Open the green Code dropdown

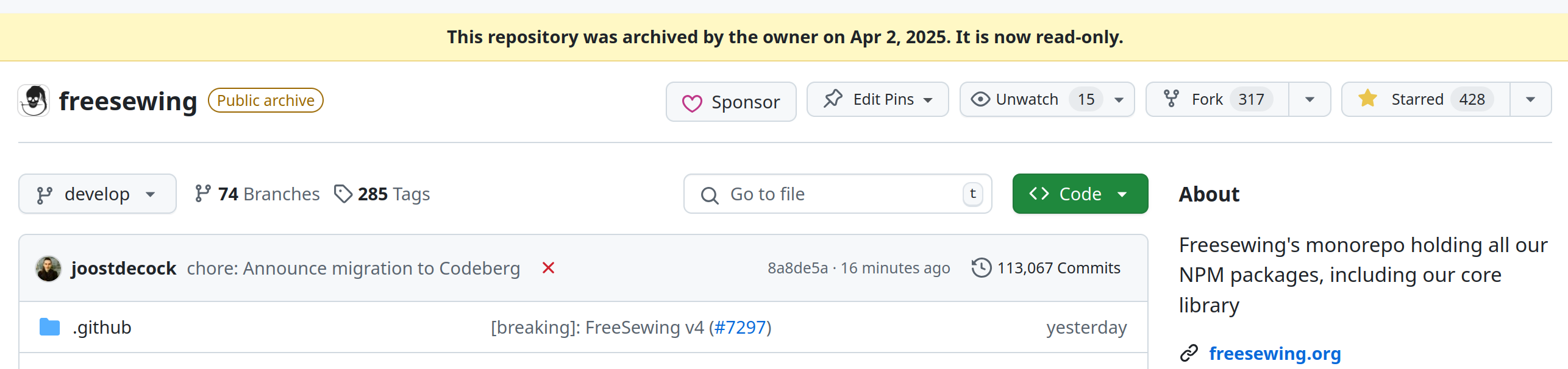point(1080,194)
